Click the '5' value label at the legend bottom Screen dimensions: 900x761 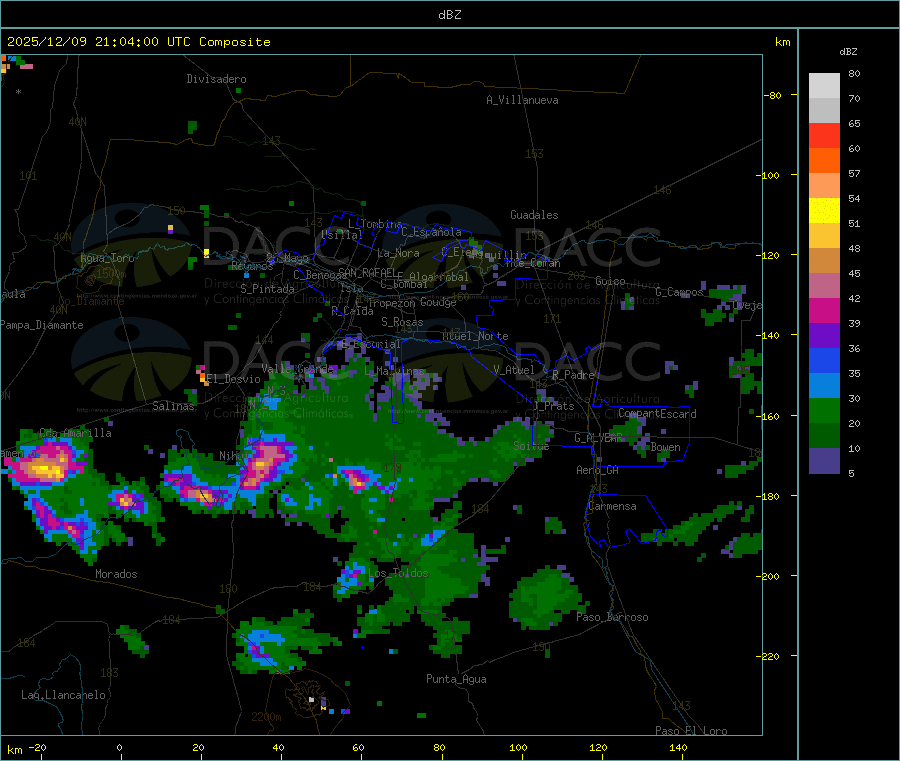point(851,473)
